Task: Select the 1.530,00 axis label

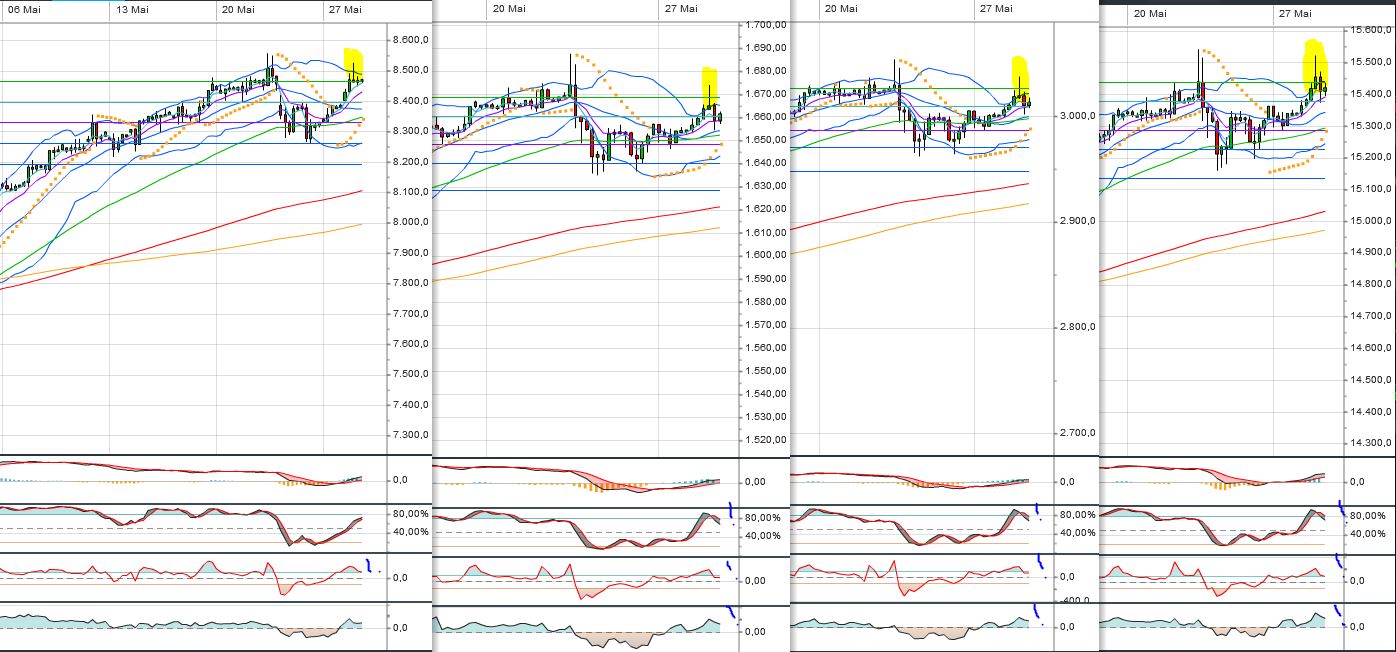Action: (x=766, y=417)
